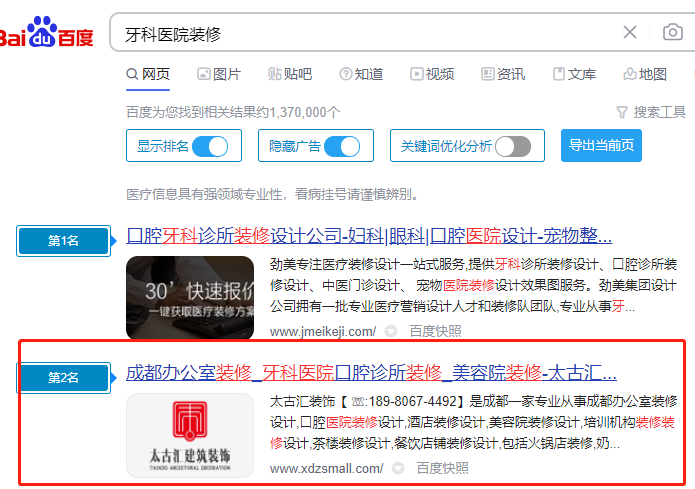Open the search tools filter

[x=651, y=112]
